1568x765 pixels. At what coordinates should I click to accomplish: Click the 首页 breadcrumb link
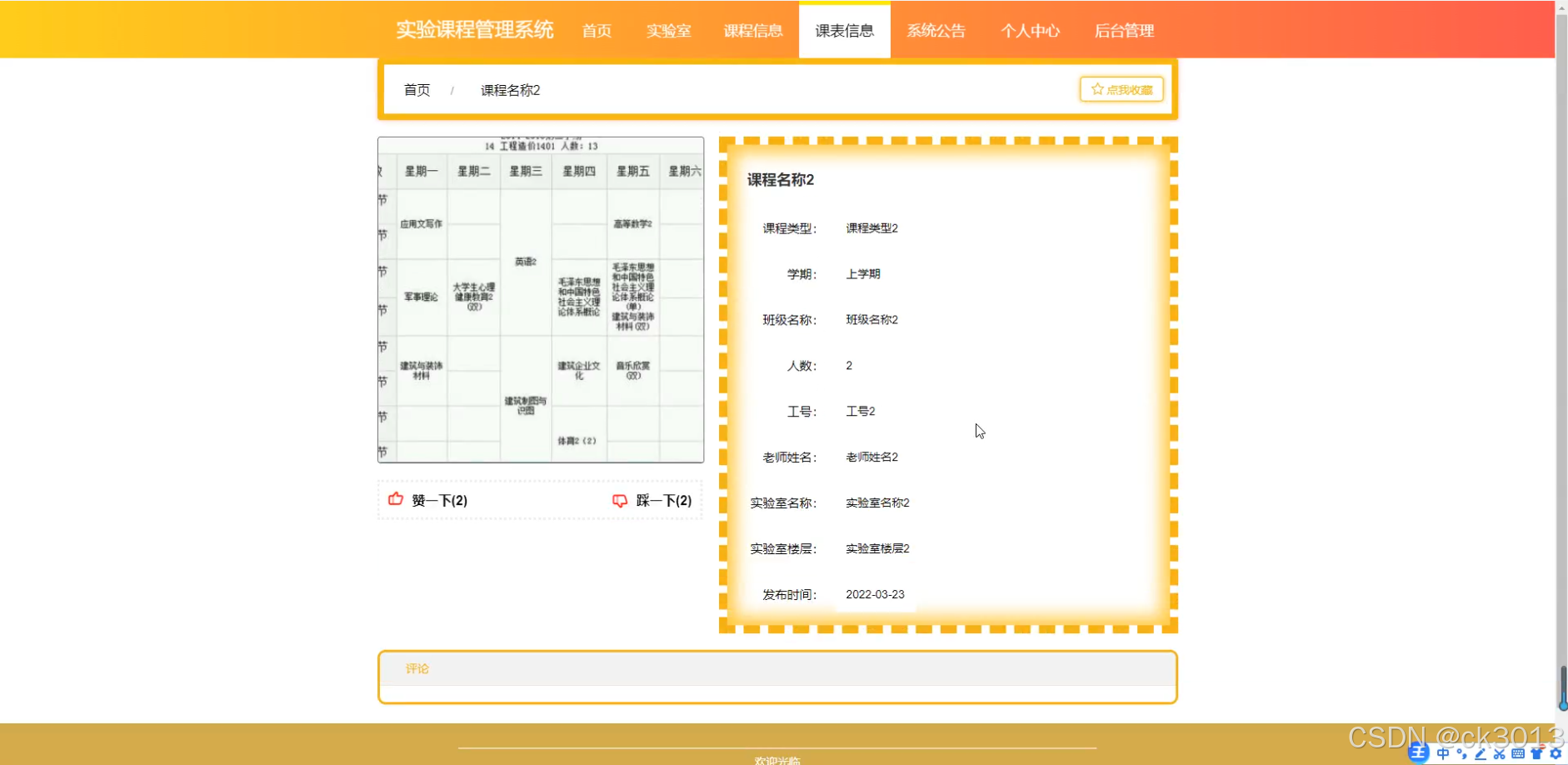[417, 90]
